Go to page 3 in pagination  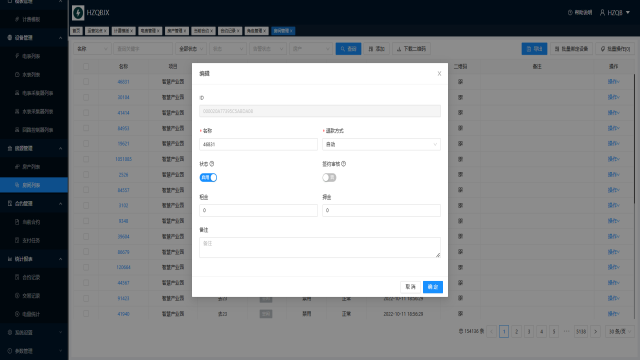(x=529, y=331)
